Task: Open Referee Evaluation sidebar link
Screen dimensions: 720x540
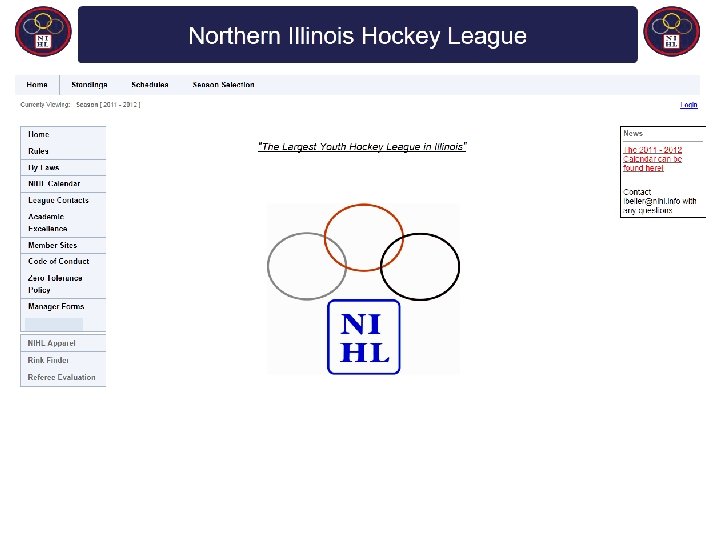Action: pyautogui.click(x=62, y=377)
